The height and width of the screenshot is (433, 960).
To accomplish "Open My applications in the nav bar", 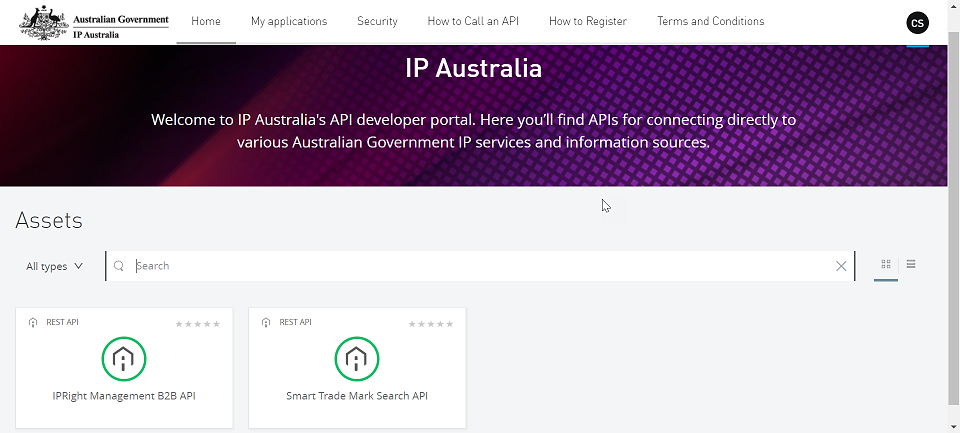I will (289, 21).
